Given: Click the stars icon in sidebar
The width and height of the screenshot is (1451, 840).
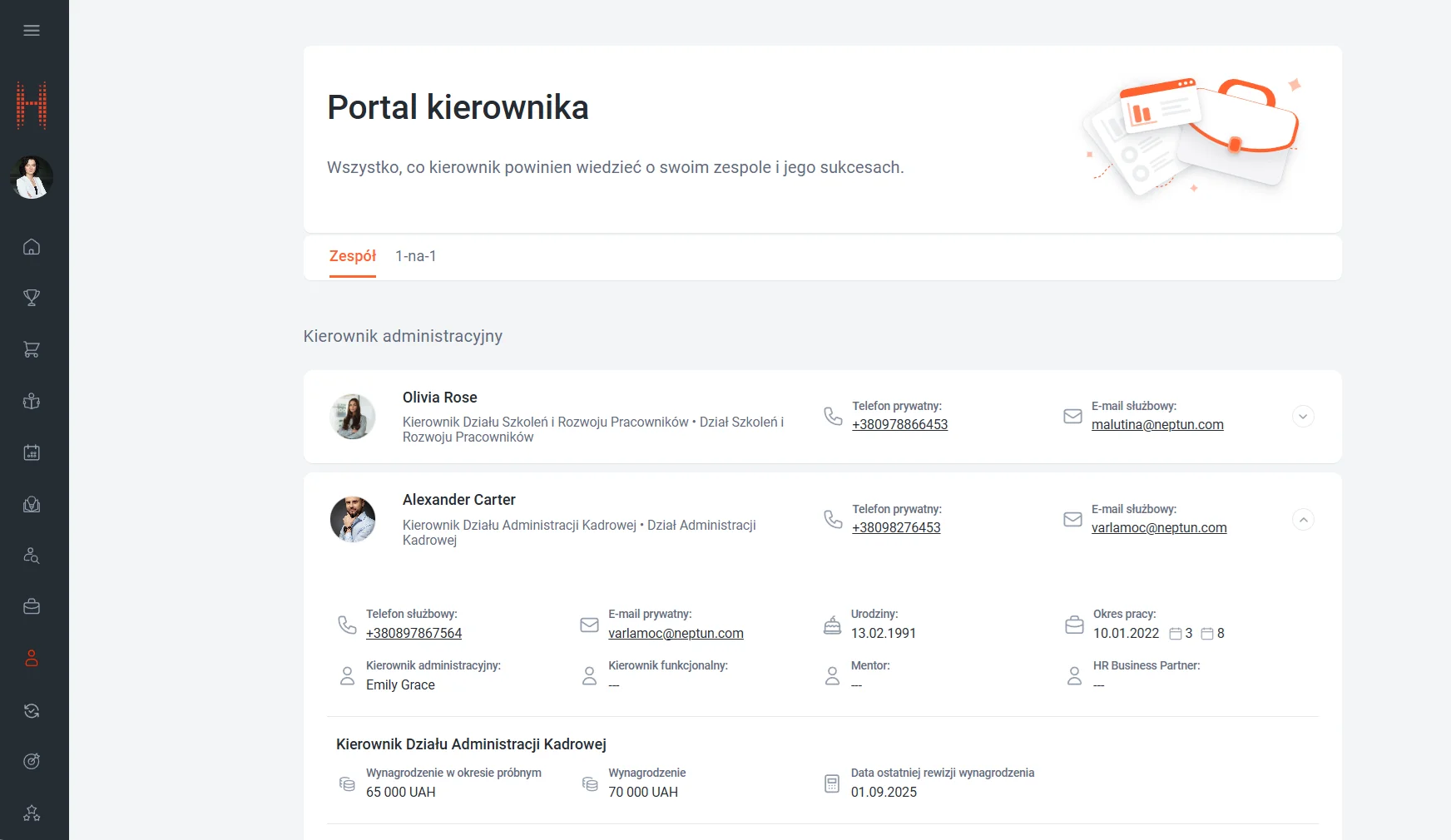Looking at the screenshot, I should coord(32,813).
